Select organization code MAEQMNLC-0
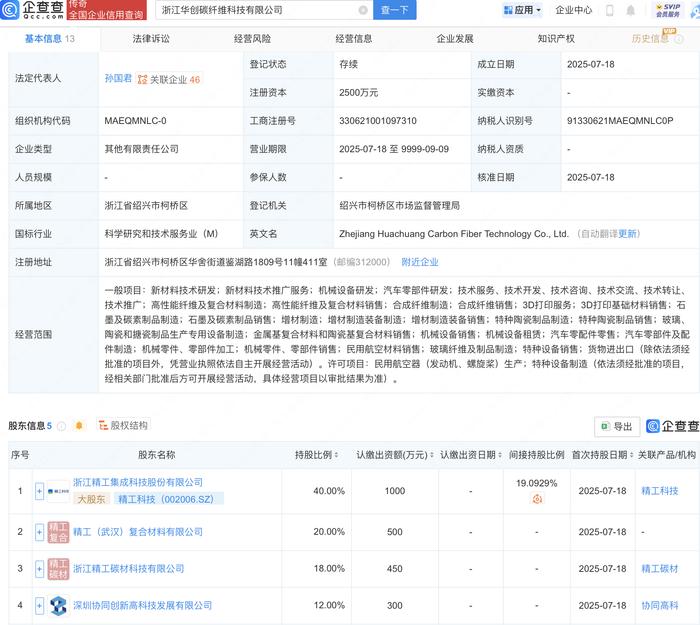The height and width of the screenshot is (625, 700). click(x=135, y=121)
